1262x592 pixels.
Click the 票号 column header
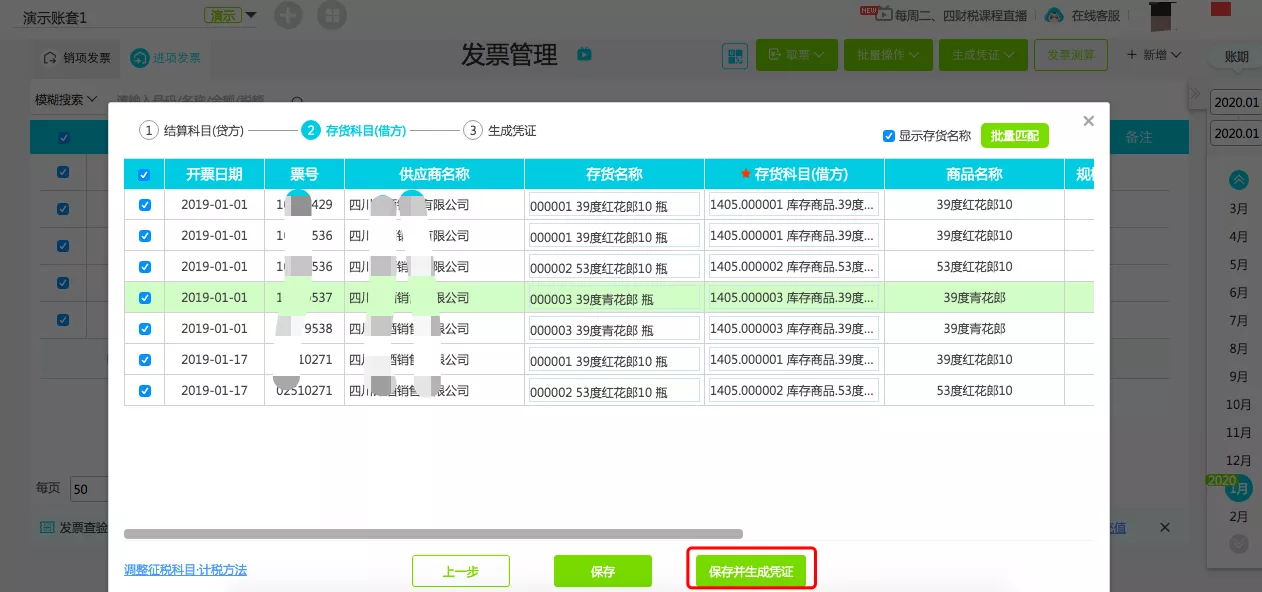(304, 174)
